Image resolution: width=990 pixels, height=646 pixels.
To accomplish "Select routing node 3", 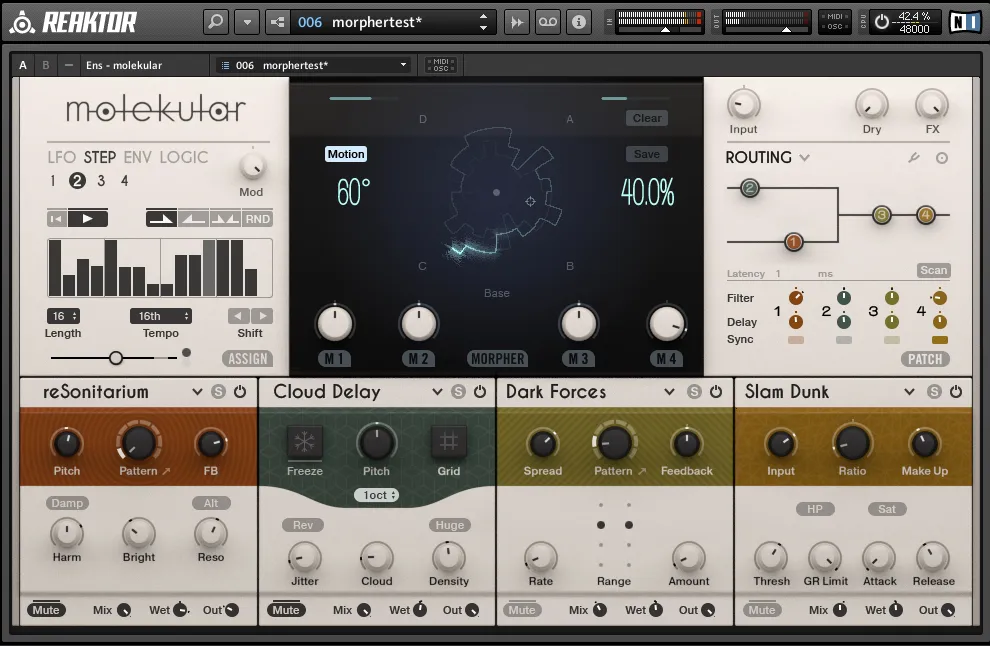I will 881,215.
